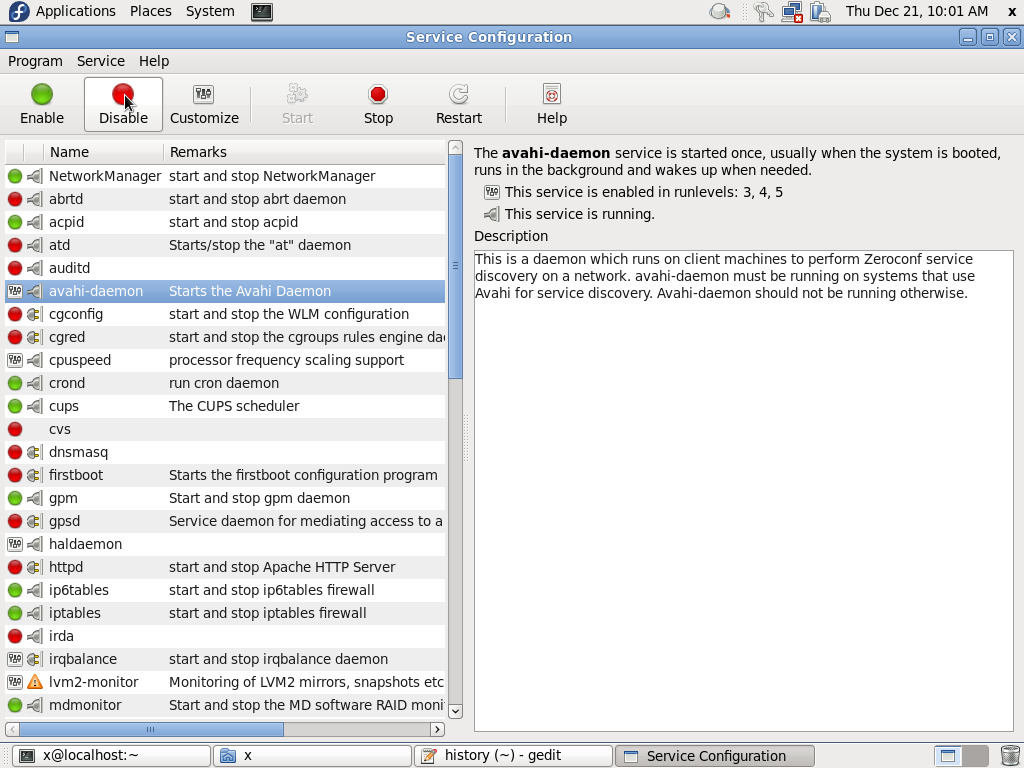Select the httpd service row
Viewport: 1024px width, 768px height.
(x=67, y=567)
